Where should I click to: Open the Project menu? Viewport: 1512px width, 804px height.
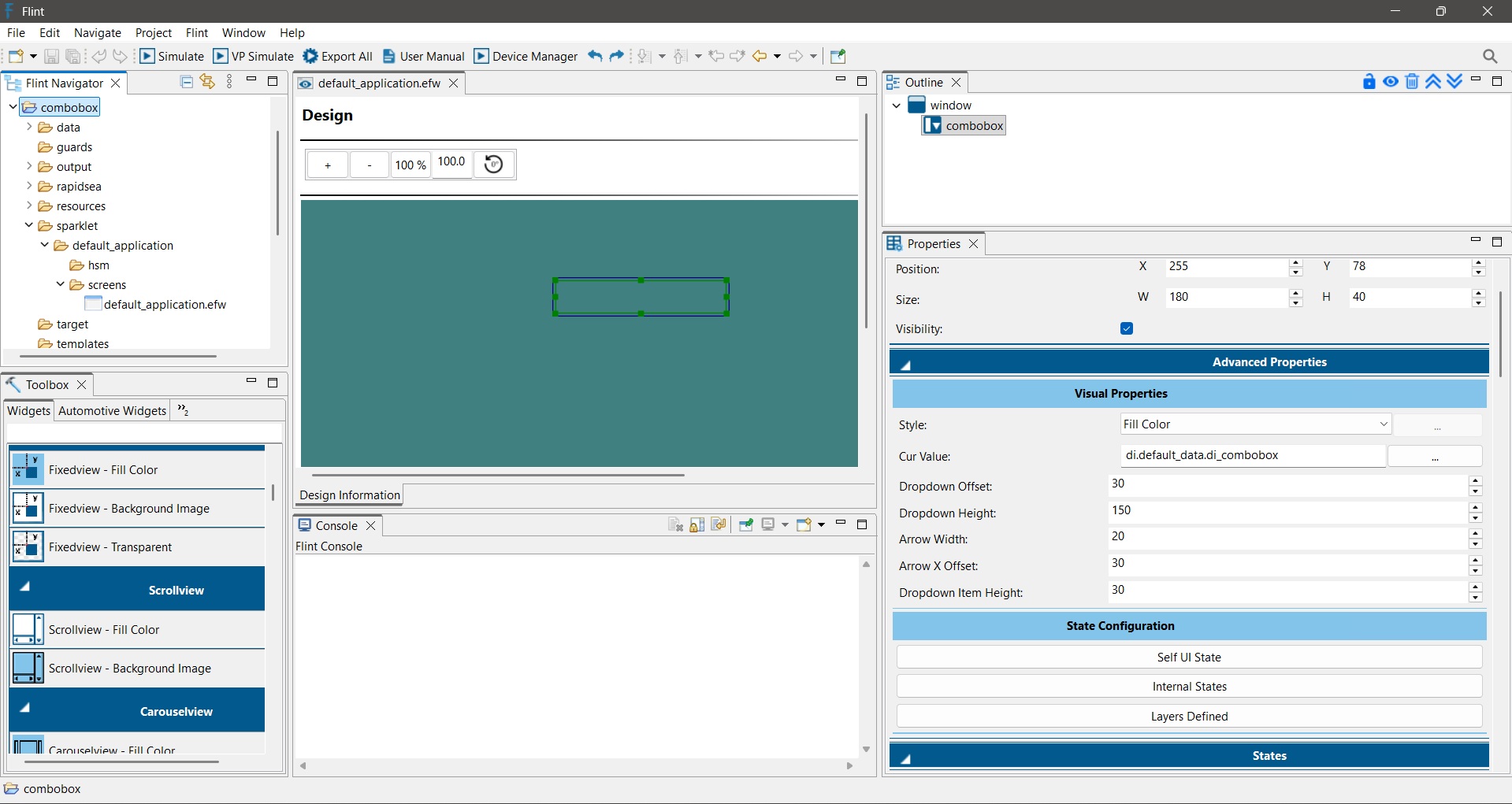point(154,32)
